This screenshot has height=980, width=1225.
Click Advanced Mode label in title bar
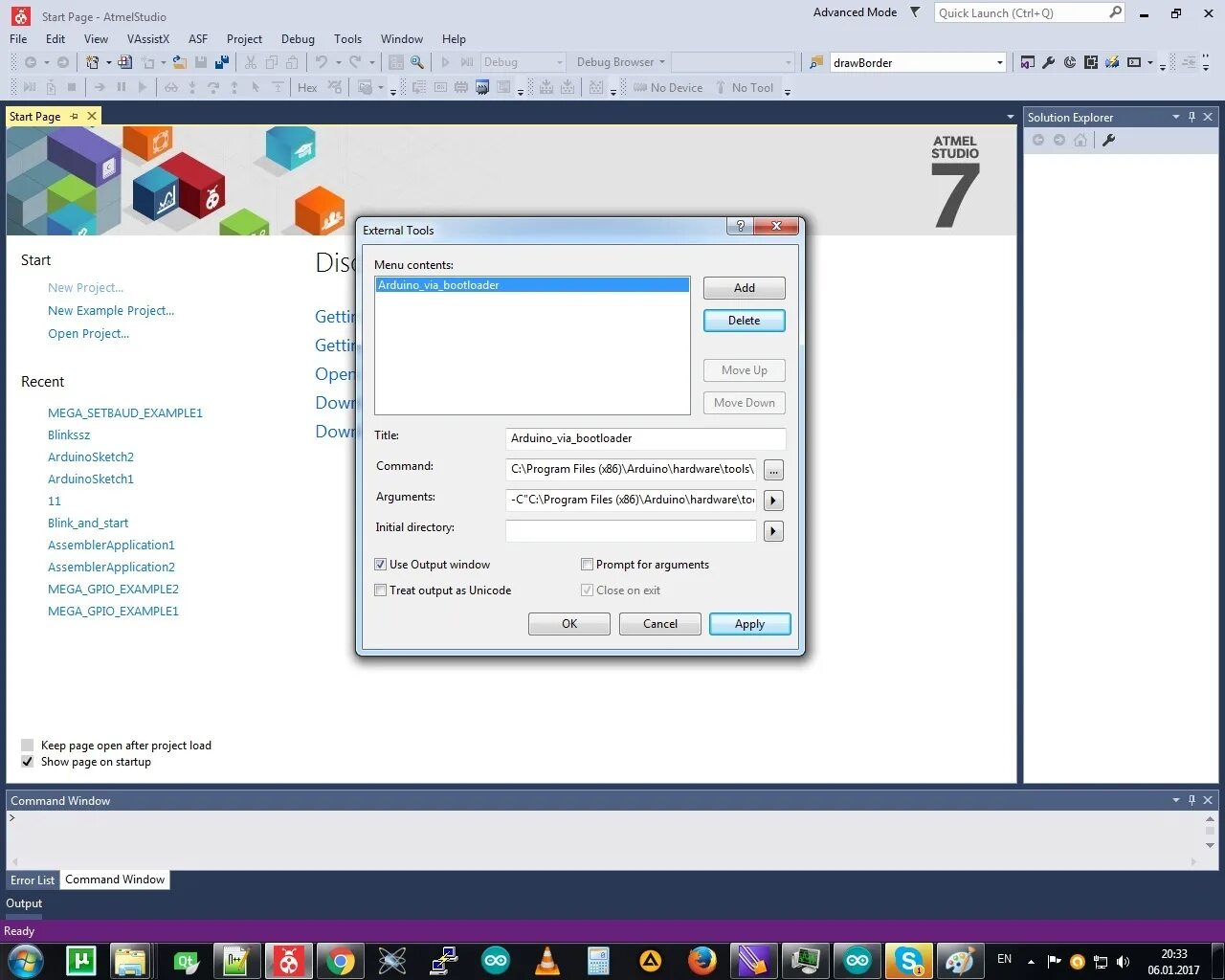click(x=855, y=12)
